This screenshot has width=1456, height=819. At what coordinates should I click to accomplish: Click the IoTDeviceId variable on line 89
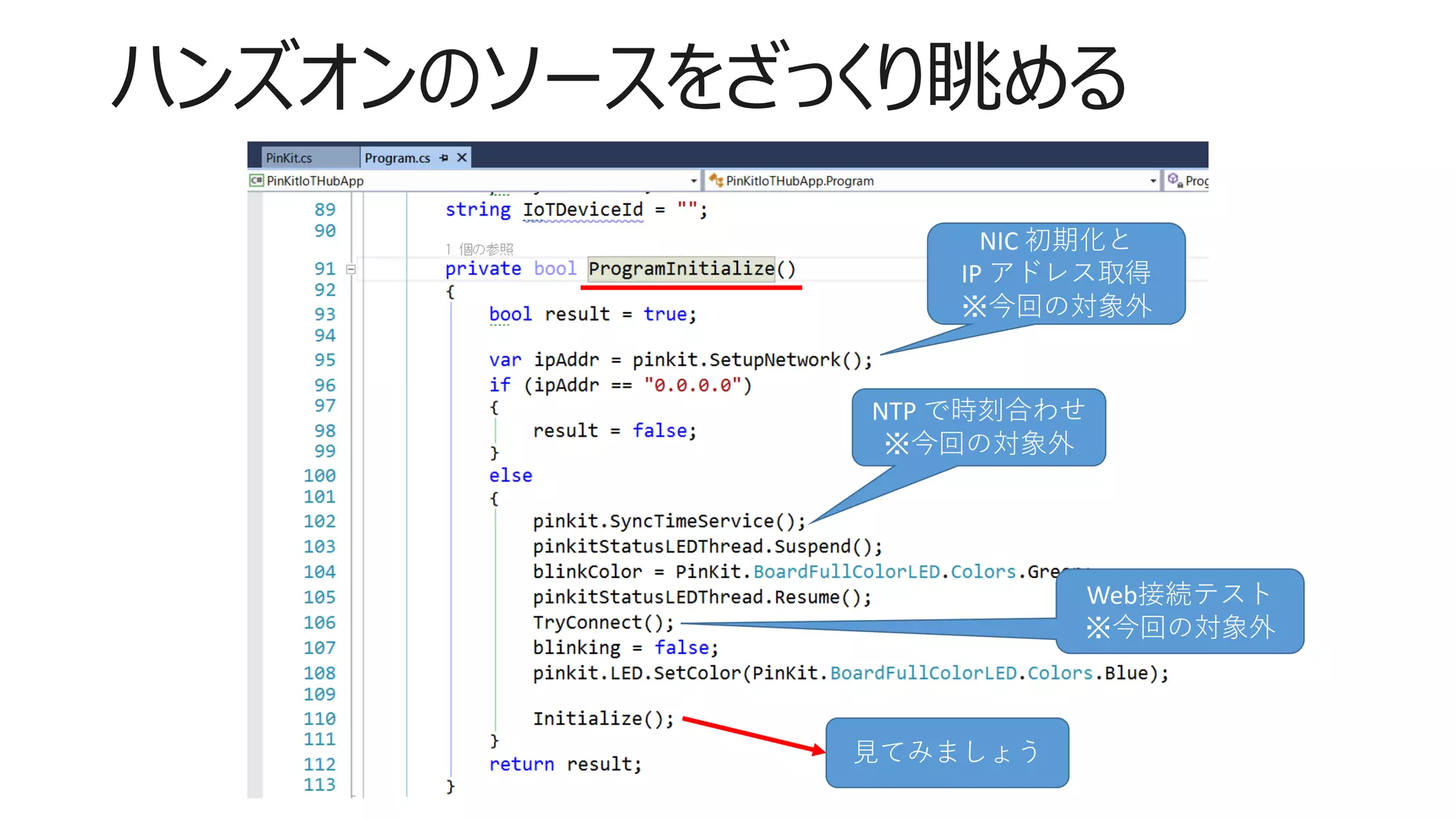tap(583, 210)
